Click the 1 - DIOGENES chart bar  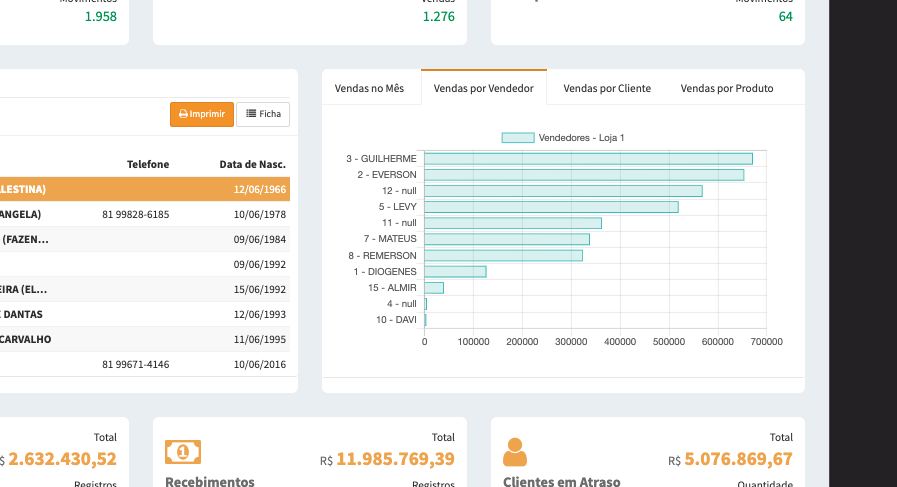coord(455,271)
